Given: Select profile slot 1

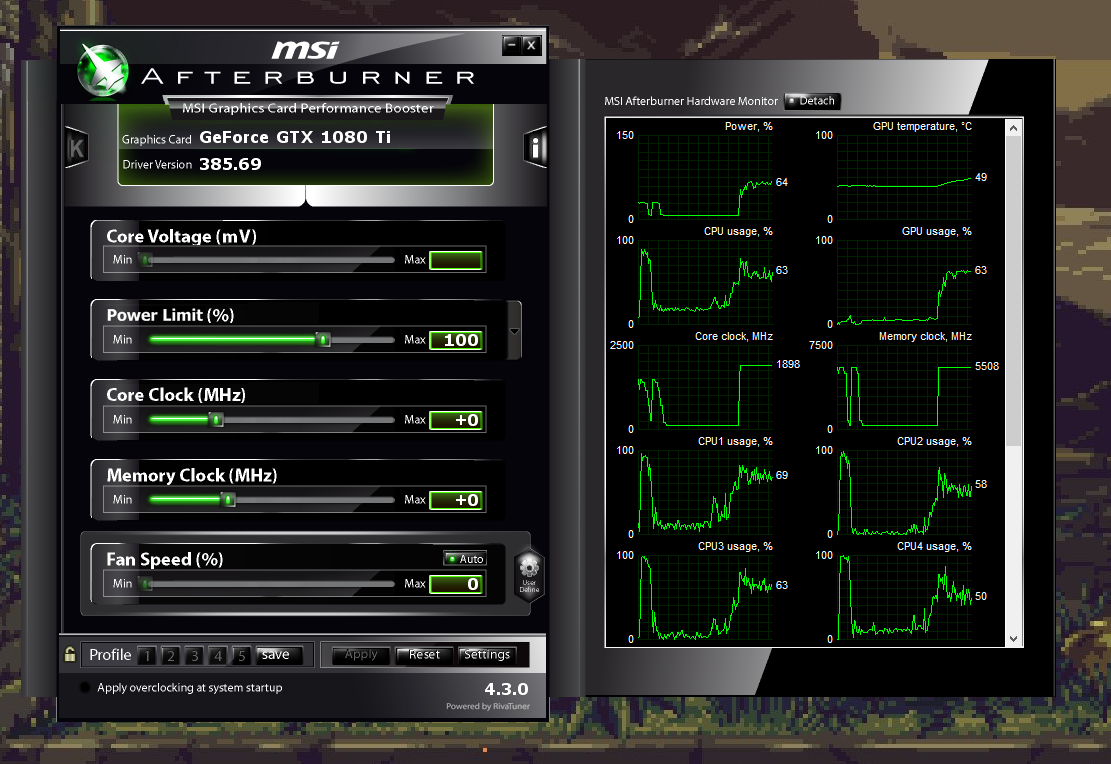Looking at the screenshot, I should tap(147, 656).
